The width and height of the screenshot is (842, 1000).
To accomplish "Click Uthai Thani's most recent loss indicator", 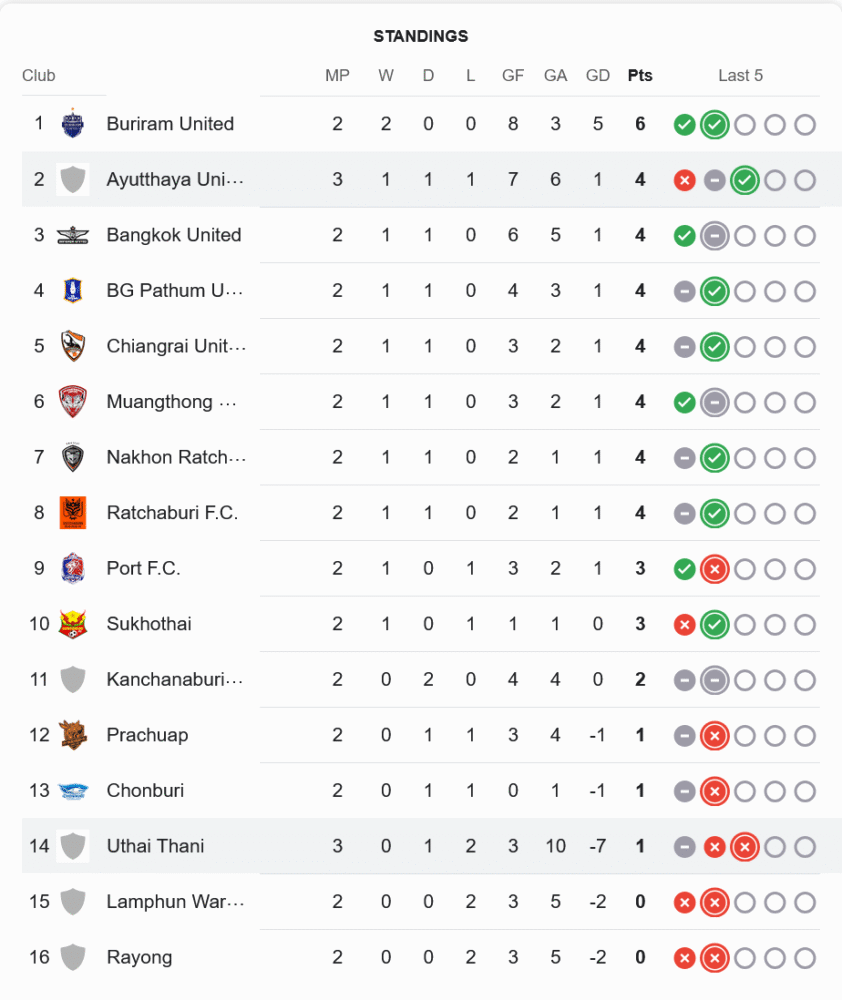I will (x=744, y=847).
